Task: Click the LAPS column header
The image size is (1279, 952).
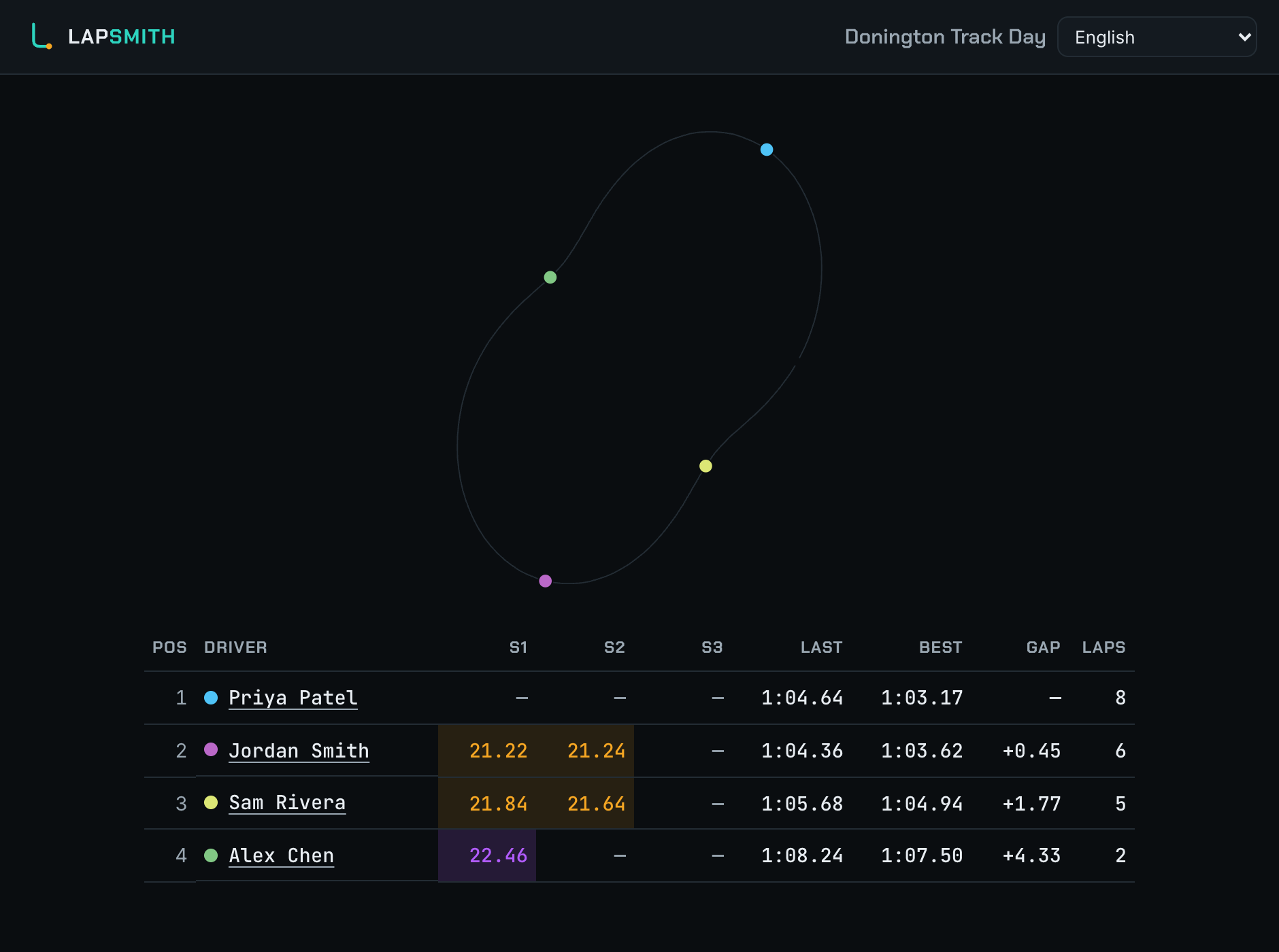Action: coord(1104,647)
